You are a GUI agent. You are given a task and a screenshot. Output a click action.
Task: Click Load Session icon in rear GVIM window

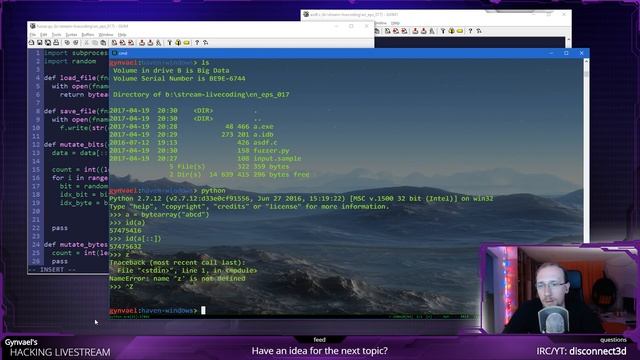[x=415, y=31]
